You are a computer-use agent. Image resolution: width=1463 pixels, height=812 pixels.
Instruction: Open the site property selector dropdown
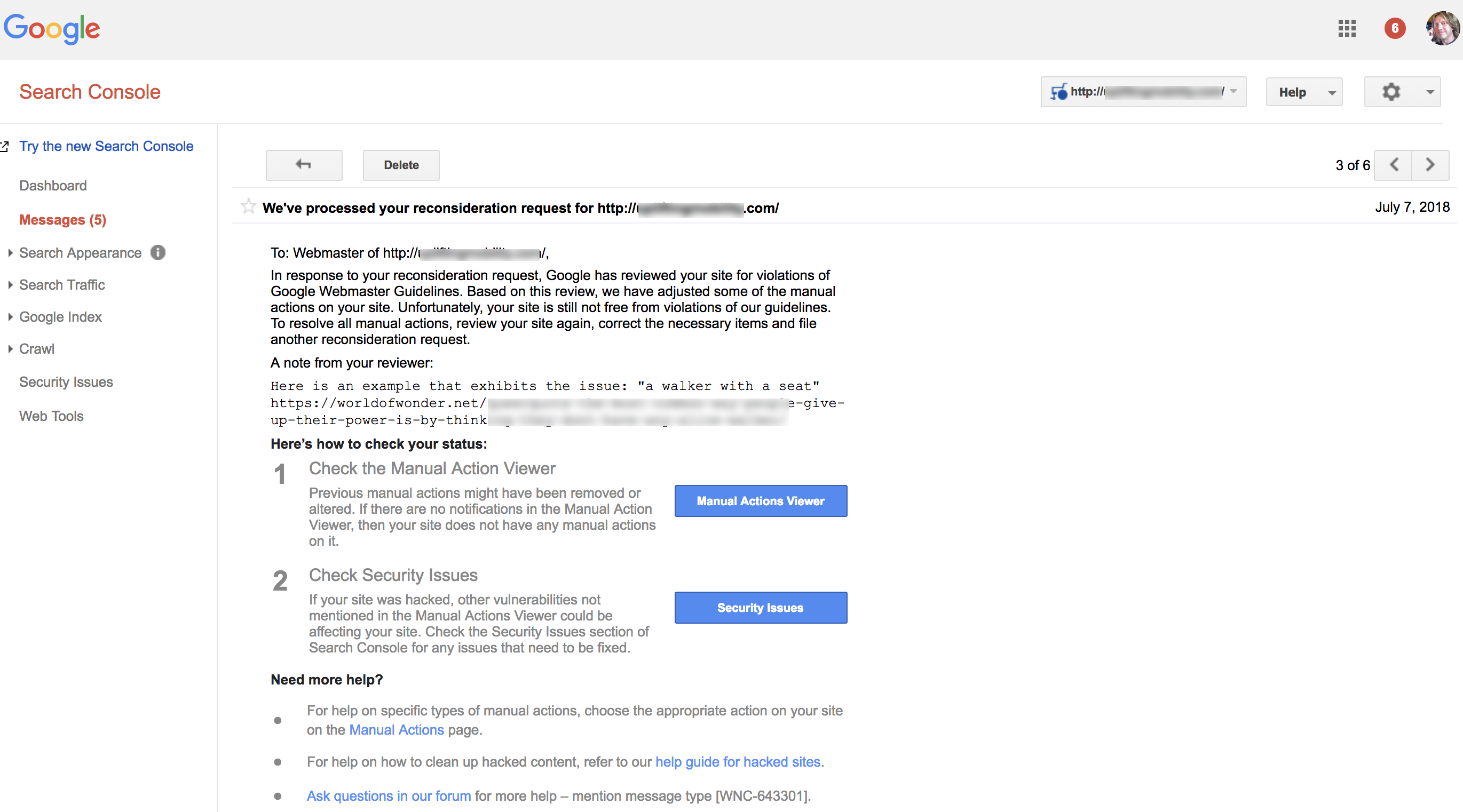click(1143, 92)
